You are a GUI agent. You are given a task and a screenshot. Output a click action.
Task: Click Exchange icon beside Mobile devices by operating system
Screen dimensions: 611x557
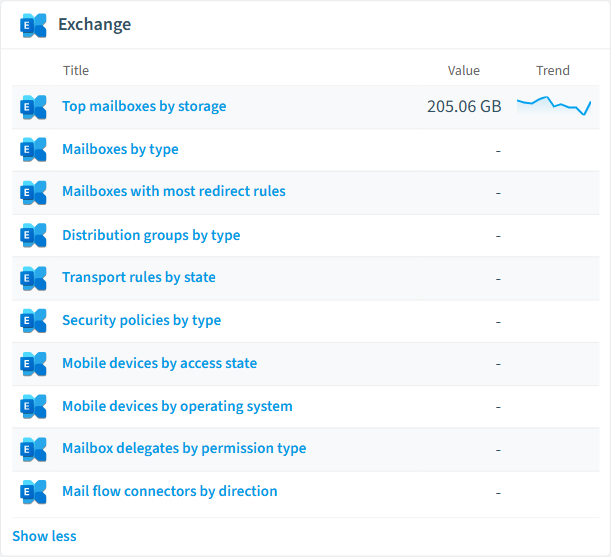(x=33, y=406)
